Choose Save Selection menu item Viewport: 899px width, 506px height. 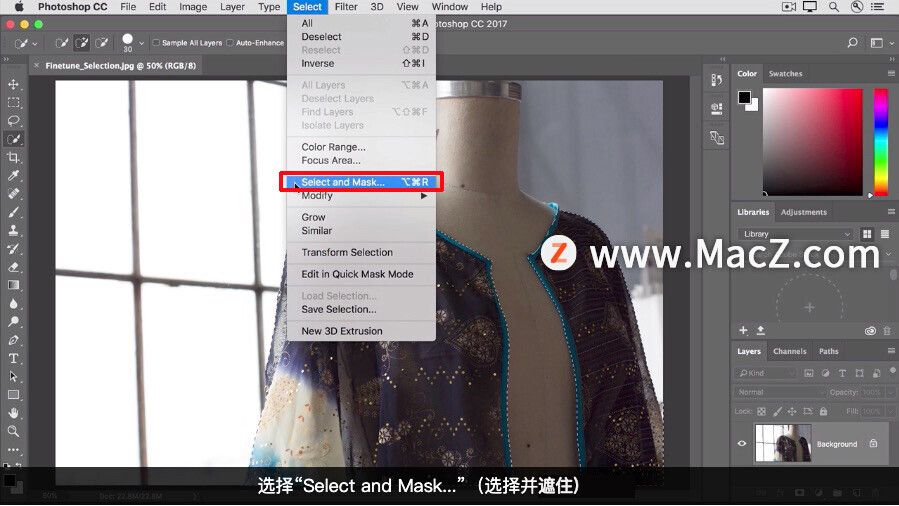point(361,309)
